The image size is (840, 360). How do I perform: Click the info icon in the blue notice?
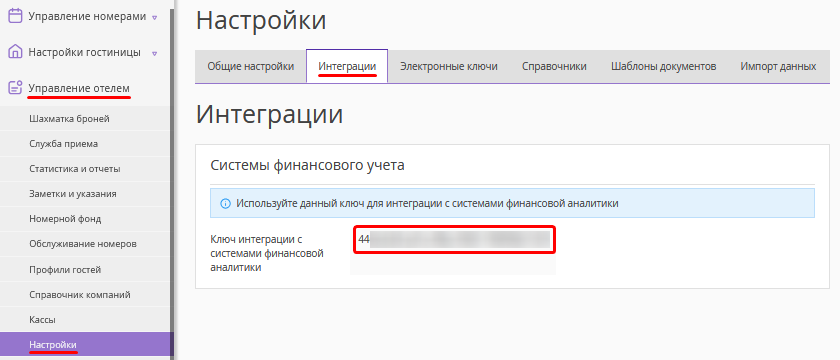point(226,204)
